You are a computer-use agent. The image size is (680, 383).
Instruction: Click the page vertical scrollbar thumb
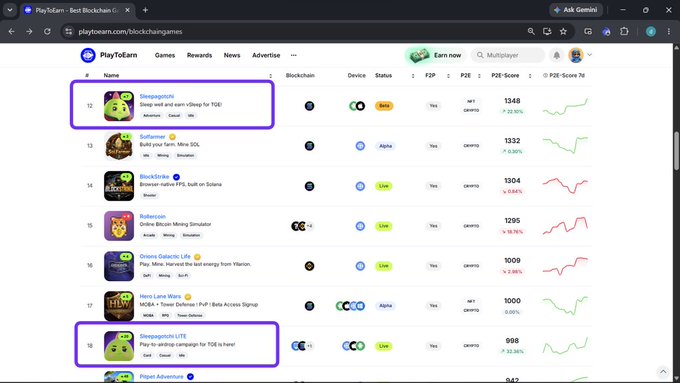coord(676,151)
